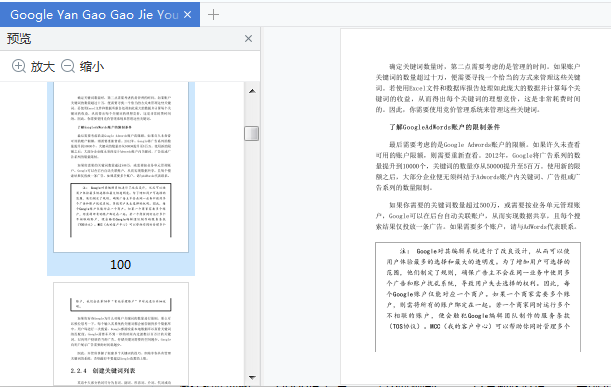
Task: Click the page number 100 label
Action: [x=120, y=265]
